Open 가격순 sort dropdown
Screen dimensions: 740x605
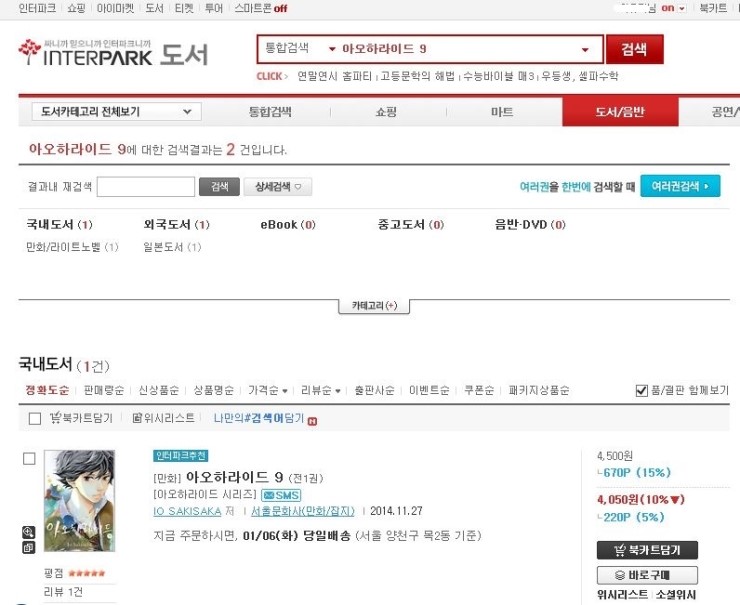(x=268, y=391)
